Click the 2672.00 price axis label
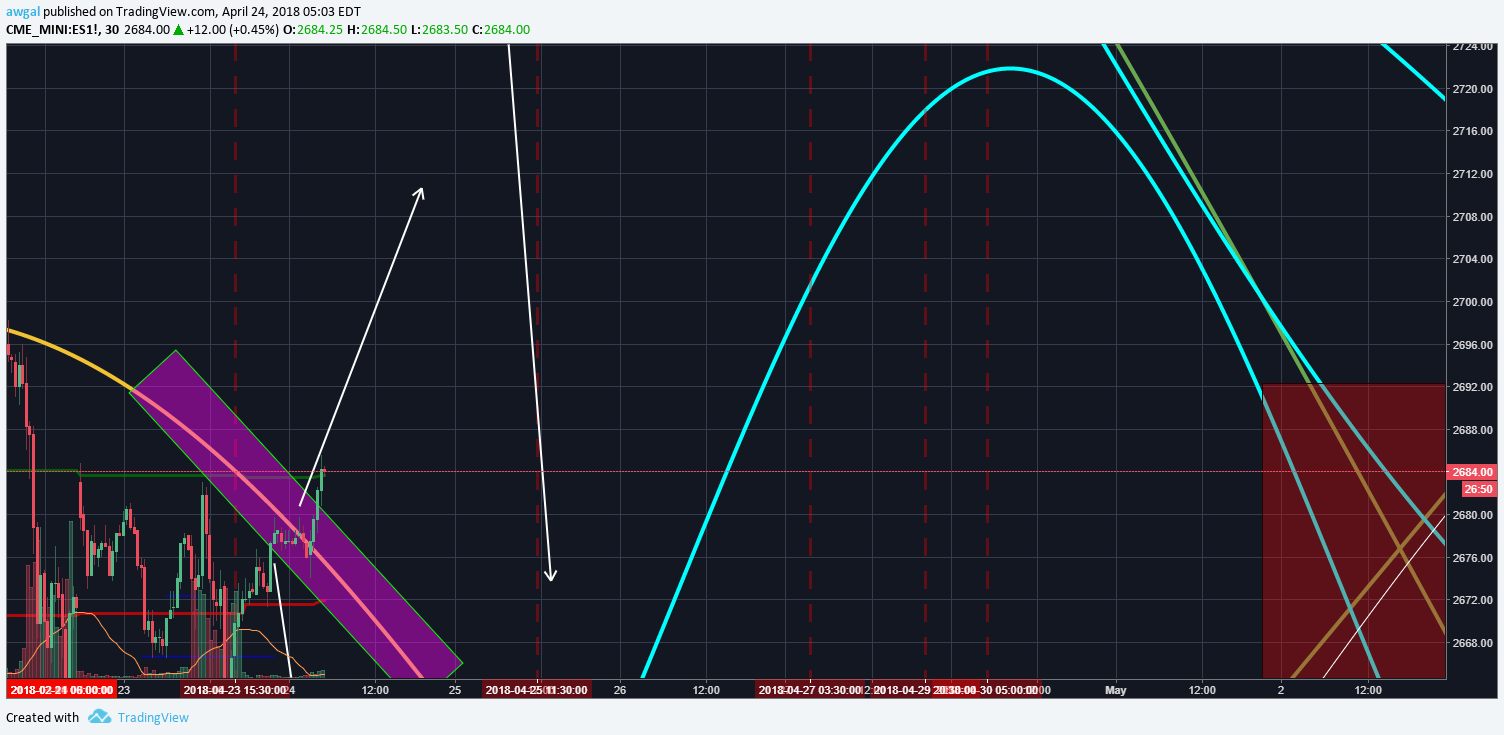 click(1475, 600)
